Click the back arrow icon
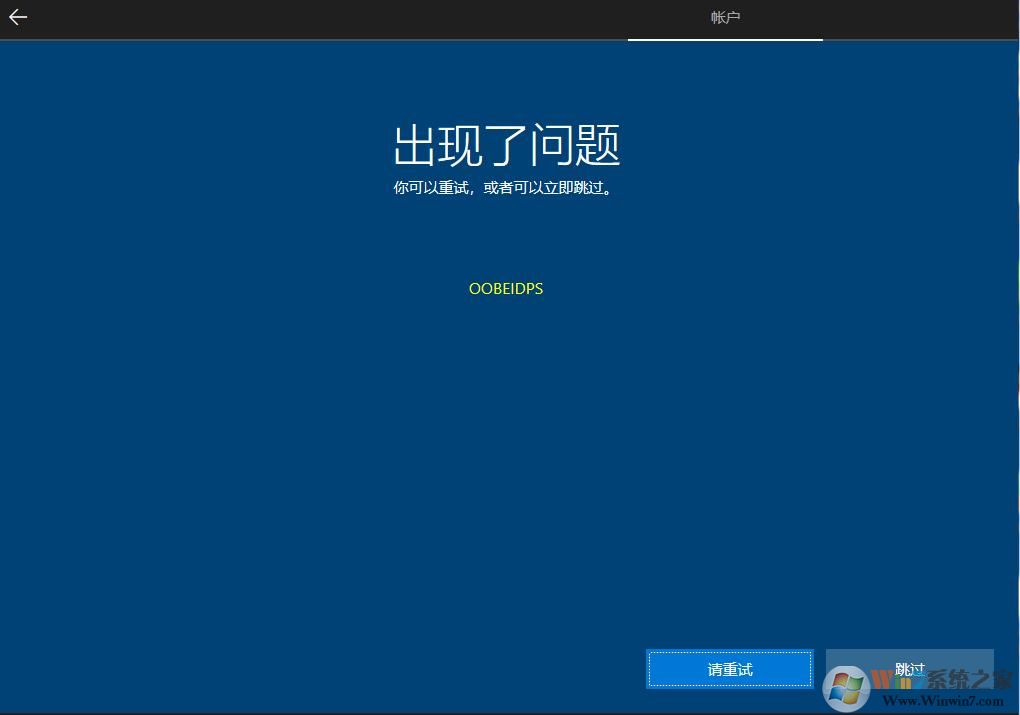Screen dimensions: 1020x715 pyautogui.click(x=18, y=17)
